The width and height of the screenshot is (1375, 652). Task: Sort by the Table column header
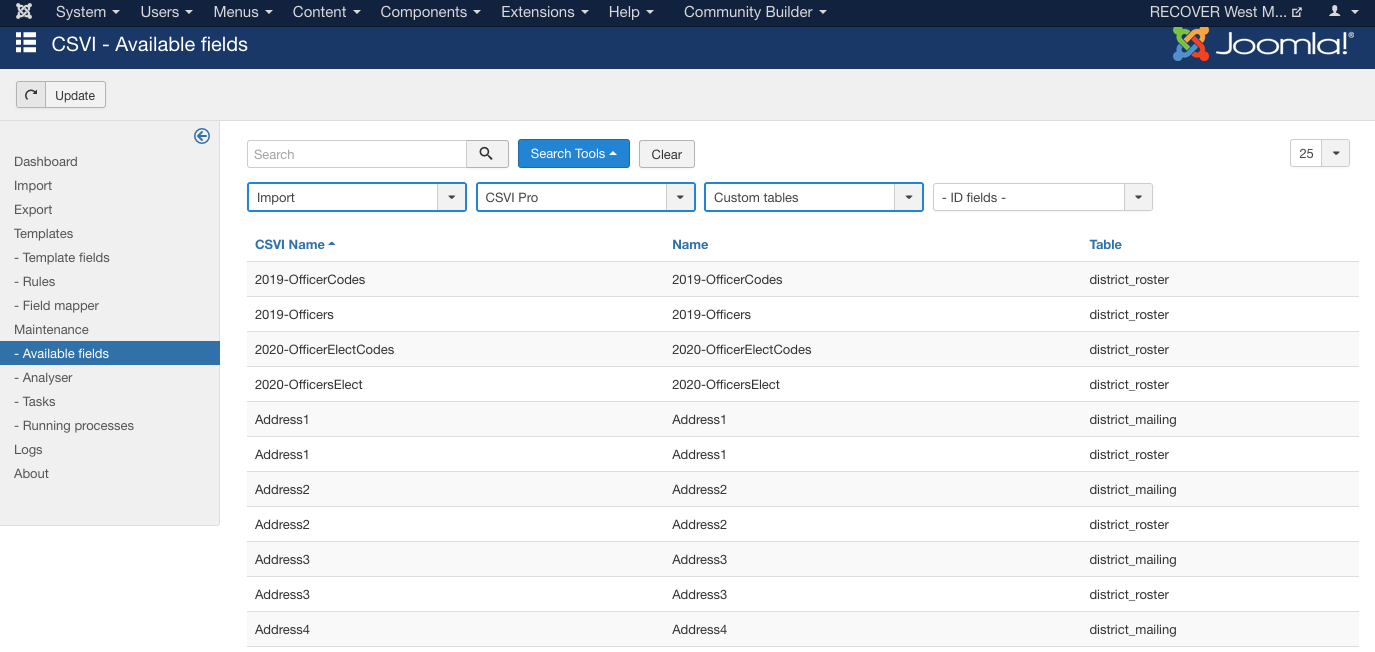[1105, 244]
